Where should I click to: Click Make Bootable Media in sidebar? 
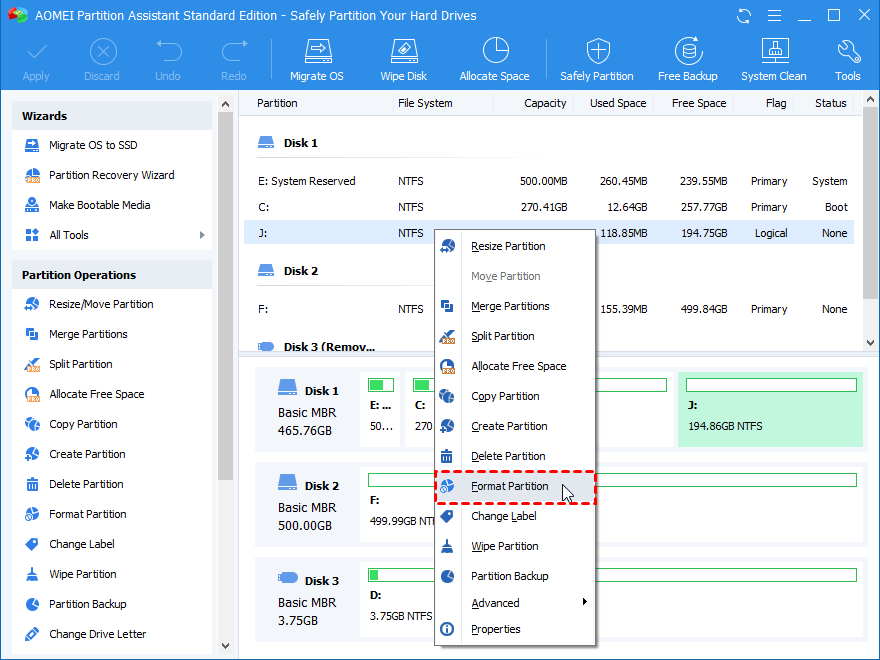[99, 205]
